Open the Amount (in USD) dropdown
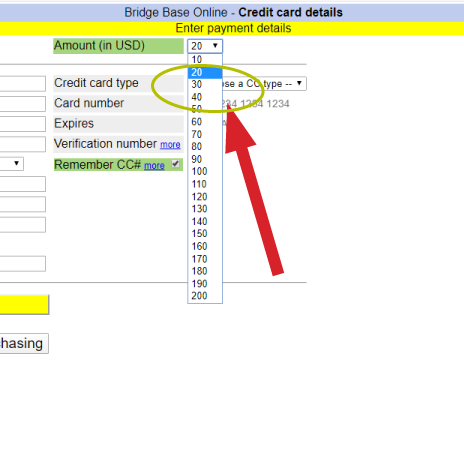The width and height of the screenshot is (464, 464). pyautogui.click(x=205, y=46)
